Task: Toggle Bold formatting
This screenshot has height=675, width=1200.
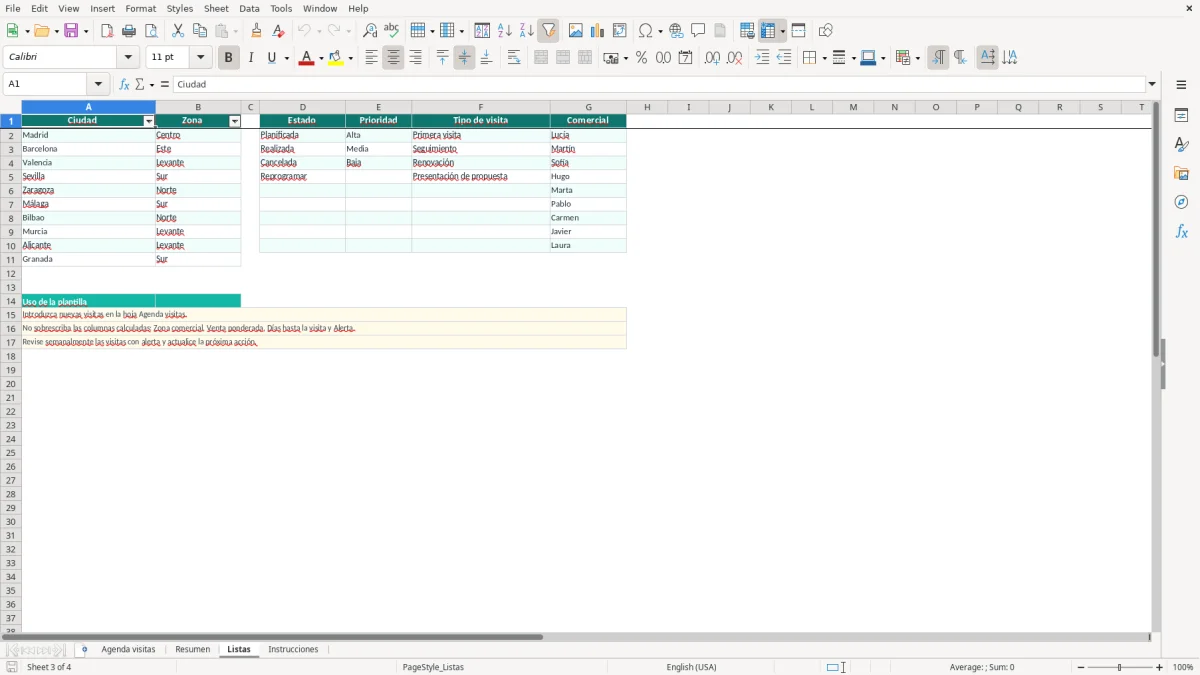Action: coord(228,58)
